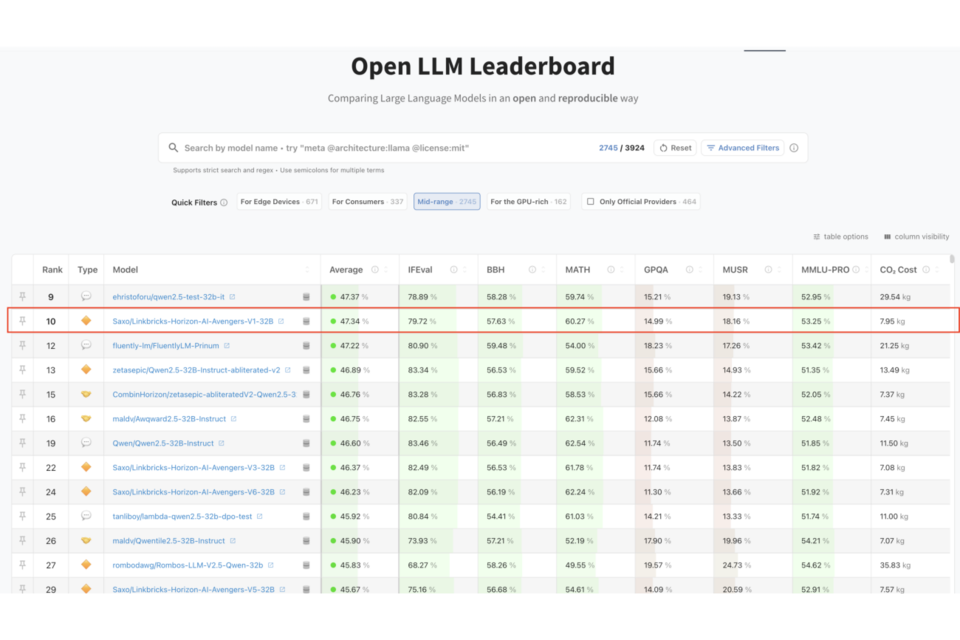Toggle the For Edge Devices filter
The height and width of the screenshot is (640, 960).
279,202
